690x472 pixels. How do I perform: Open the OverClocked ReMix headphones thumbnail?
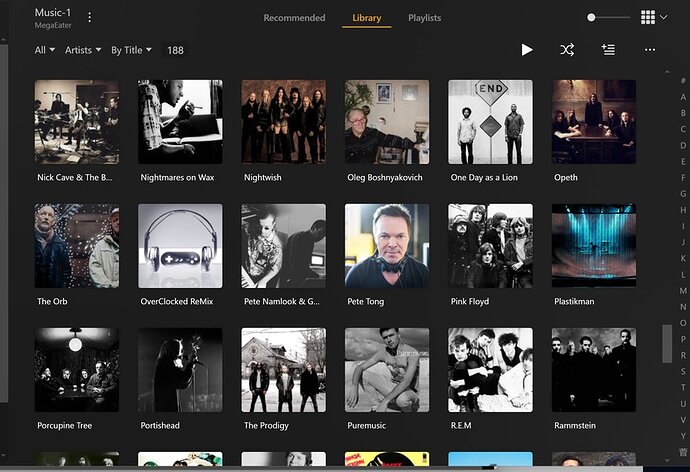[x=180, y=246]
